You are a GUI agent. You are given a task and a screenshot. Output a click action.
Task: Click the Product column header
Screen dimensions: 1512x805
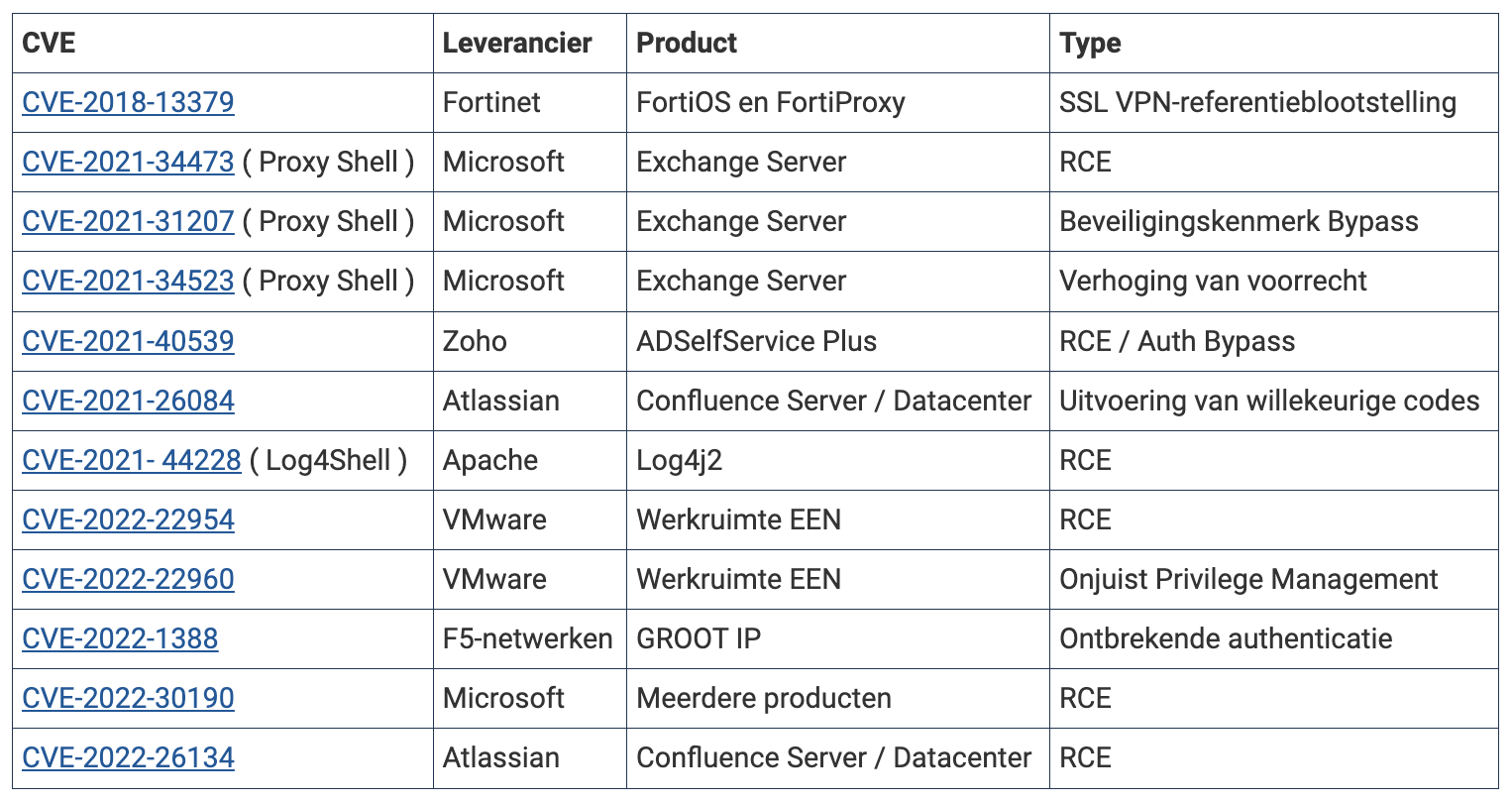pos(687,44)
